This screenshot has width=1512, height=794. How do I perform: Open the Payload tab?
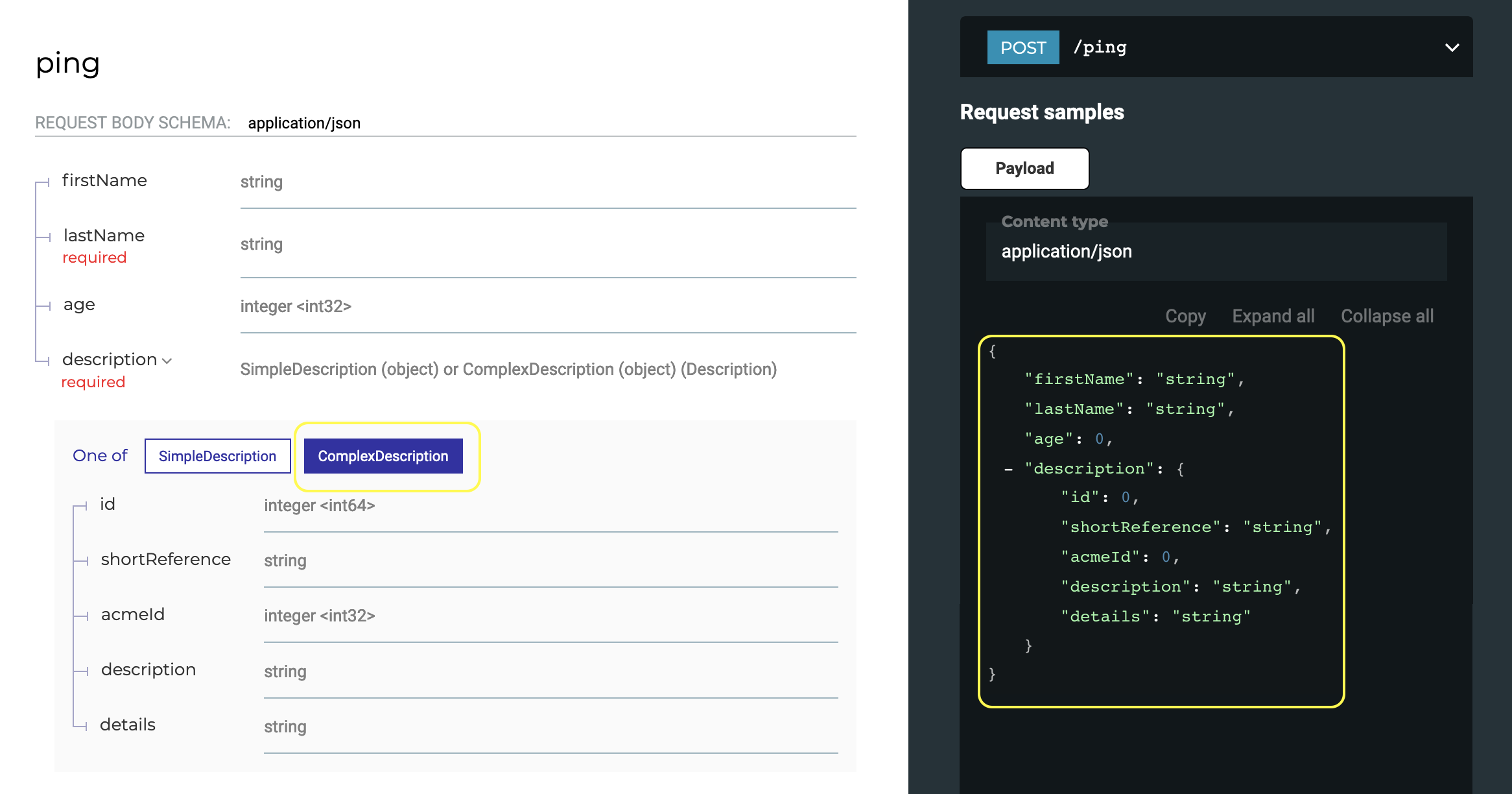1024,168
